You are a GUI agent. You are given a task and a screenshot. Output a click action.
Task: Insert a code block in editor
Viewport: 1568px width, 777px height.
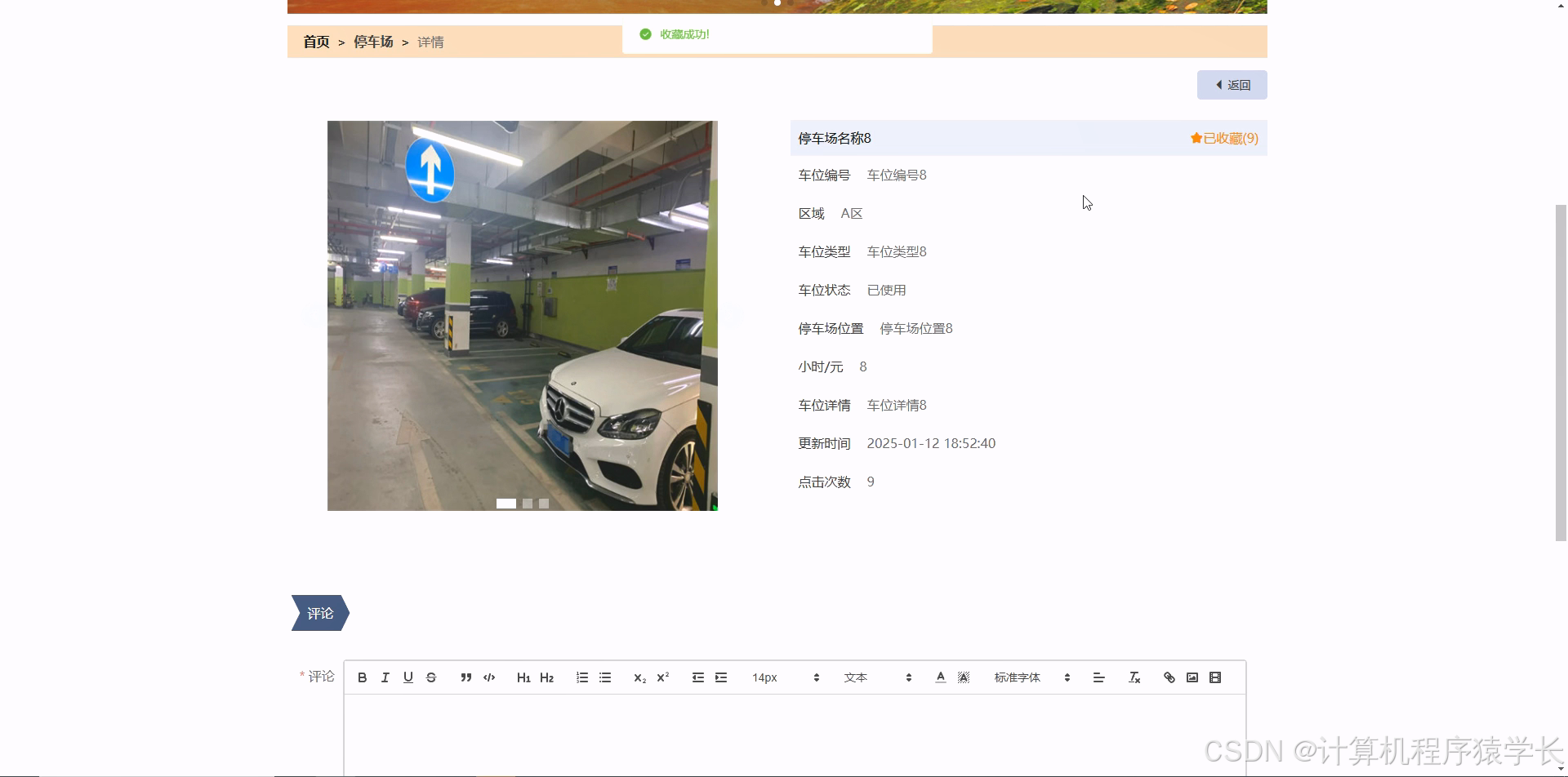click(x=489, y=677)
